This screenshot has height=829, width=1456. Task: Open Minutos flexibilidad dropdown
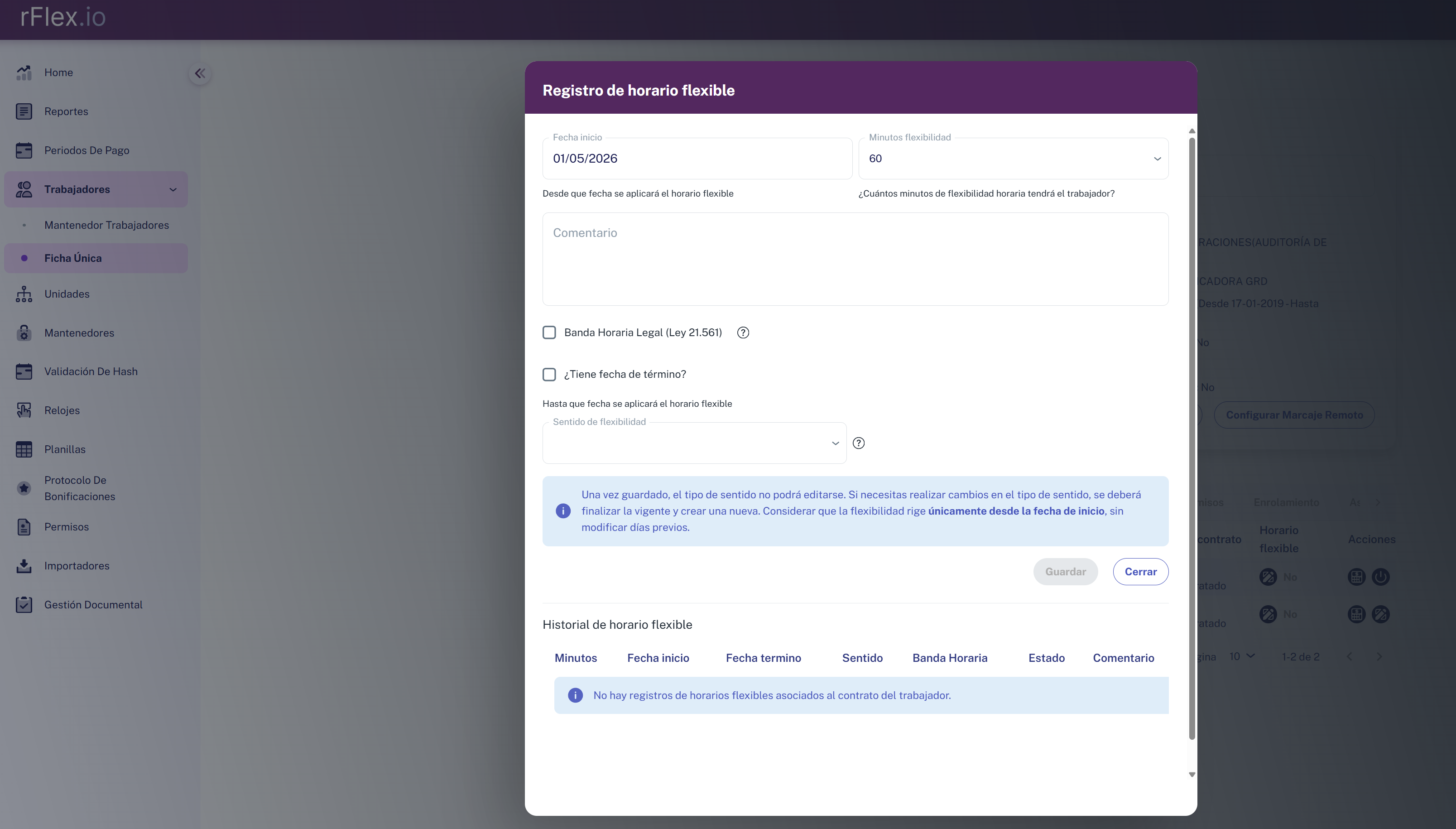tap(1013, 158)
